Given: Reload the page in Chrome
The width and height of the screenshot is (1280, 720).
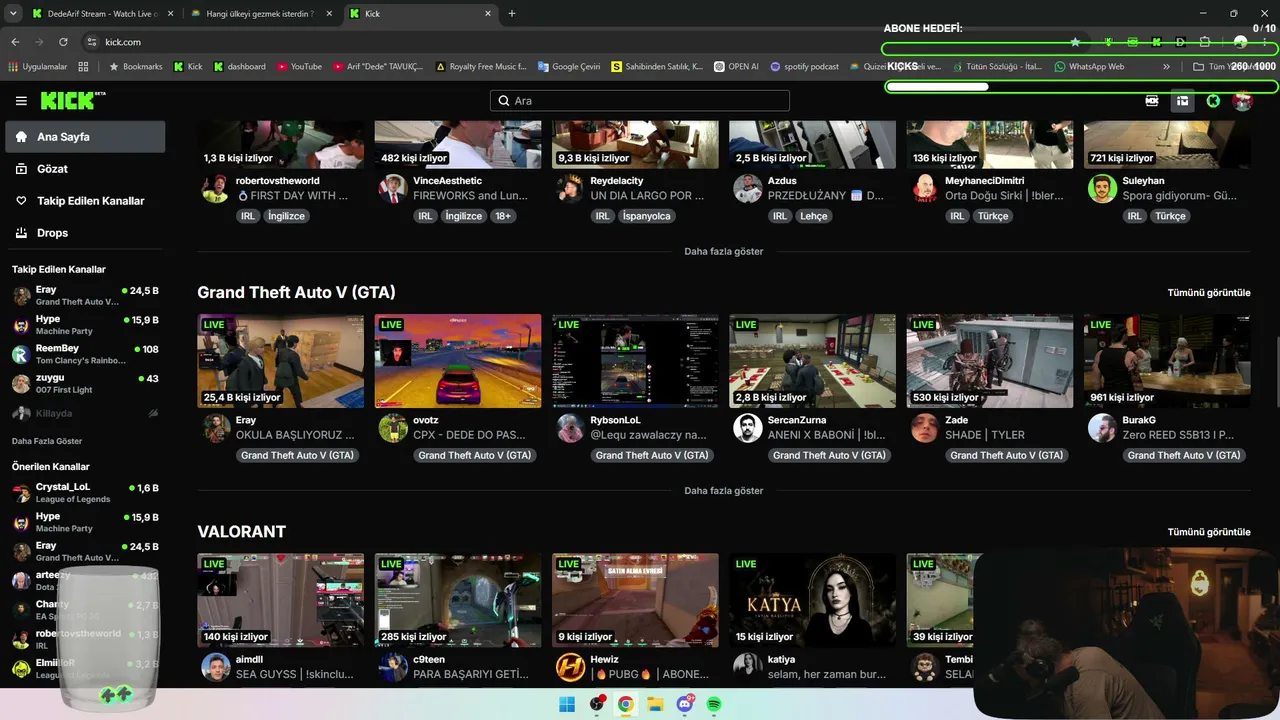Looking at the screenshot, I should point(63,42).
